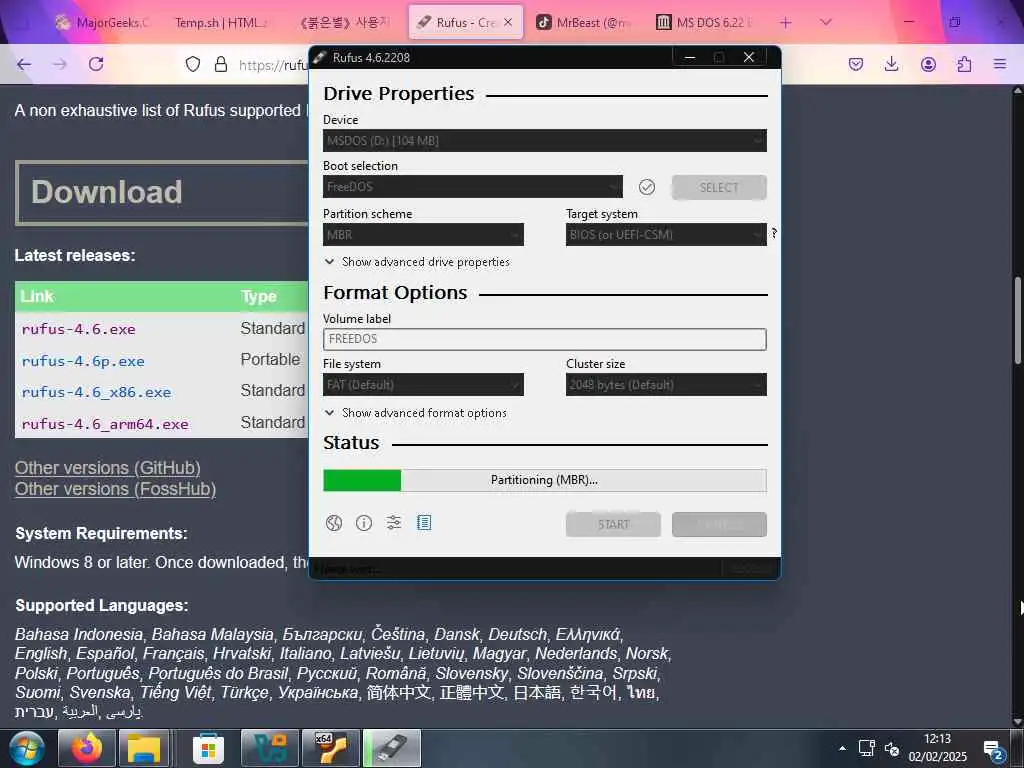Open Pocket save icon in browser toolbar
Image resolution: width=1024 pixels, height=768 pixels.
856,64
